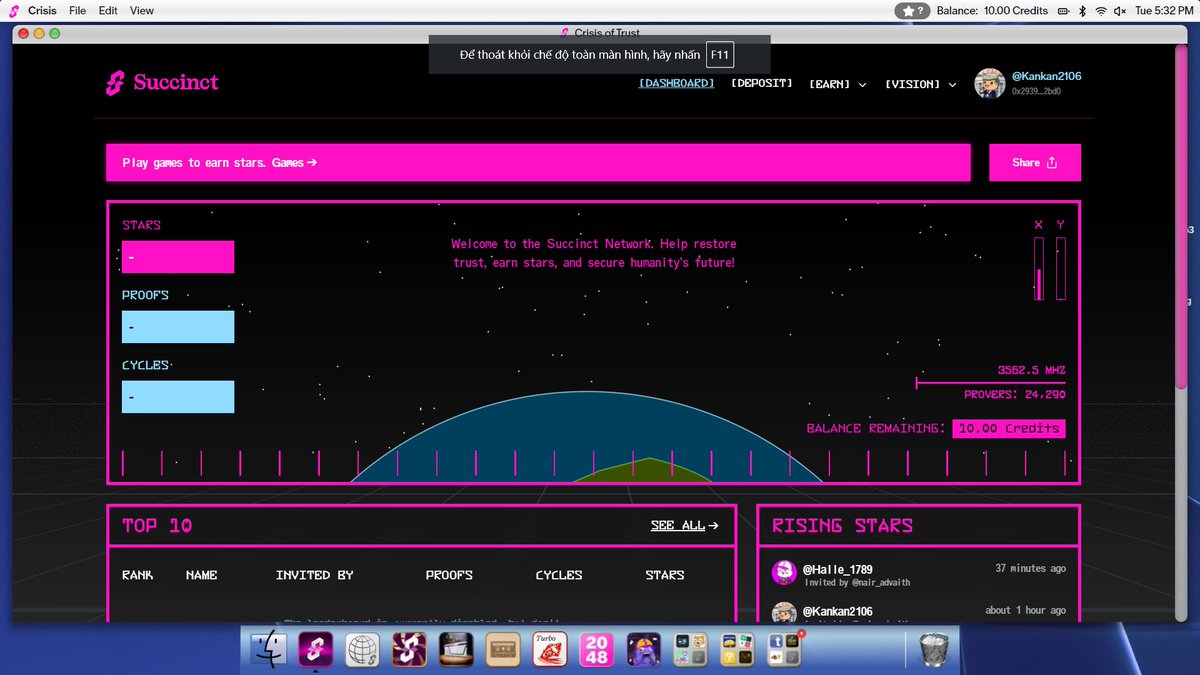Click the 37 minutes ago timestamp
The width and height of the screenshot is (1200, 675).
point(1030,568)
